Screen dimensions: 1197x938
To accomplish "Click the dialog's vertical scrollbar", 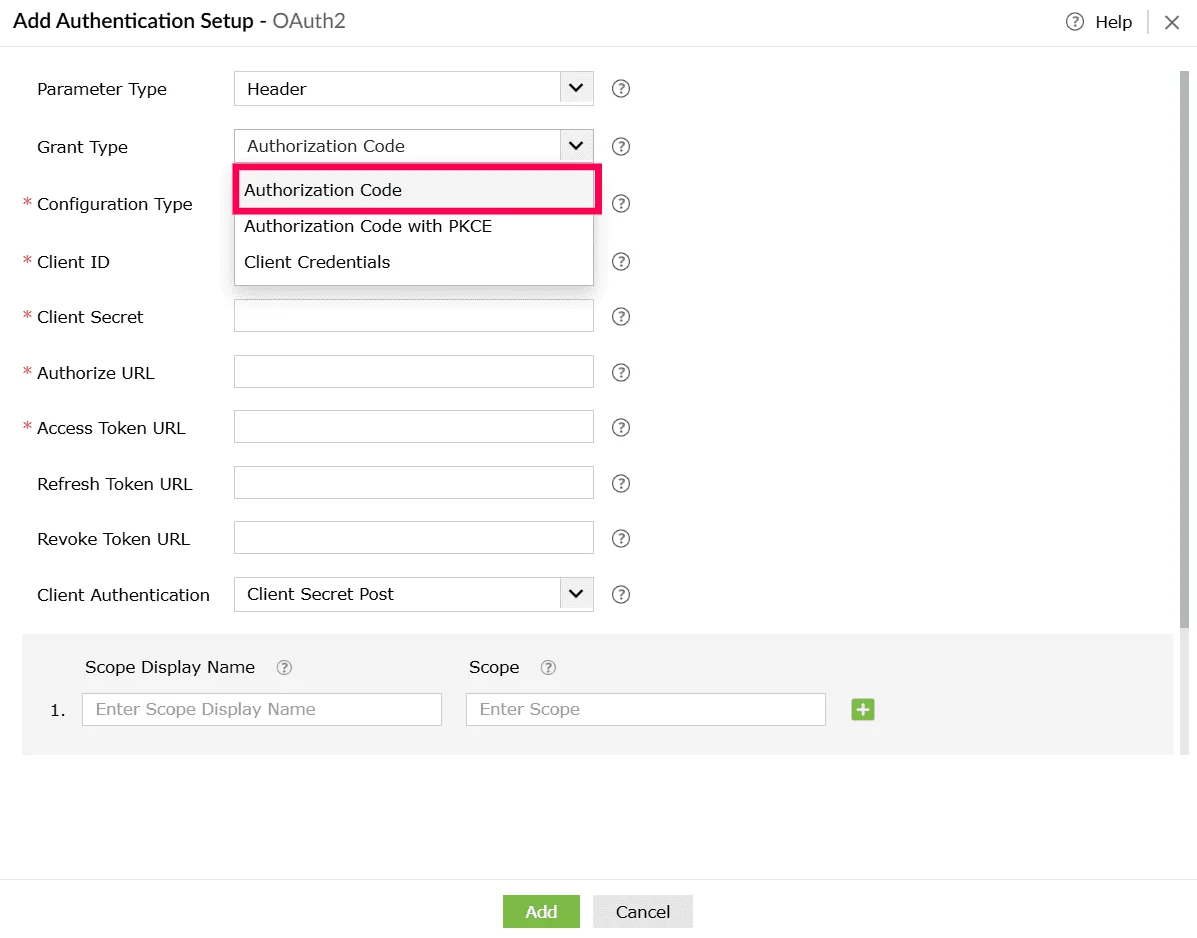I will click(x=1184, y=350).
